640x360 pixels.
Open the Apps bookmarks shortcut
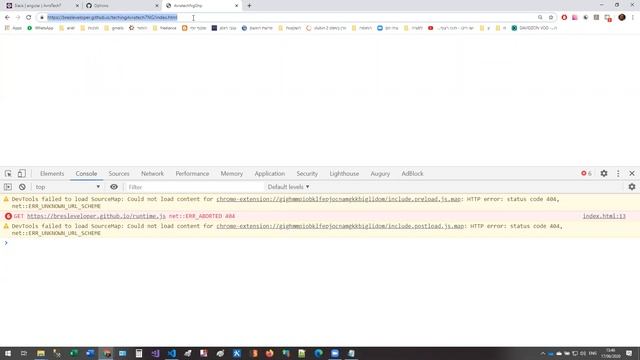(13, 28)
